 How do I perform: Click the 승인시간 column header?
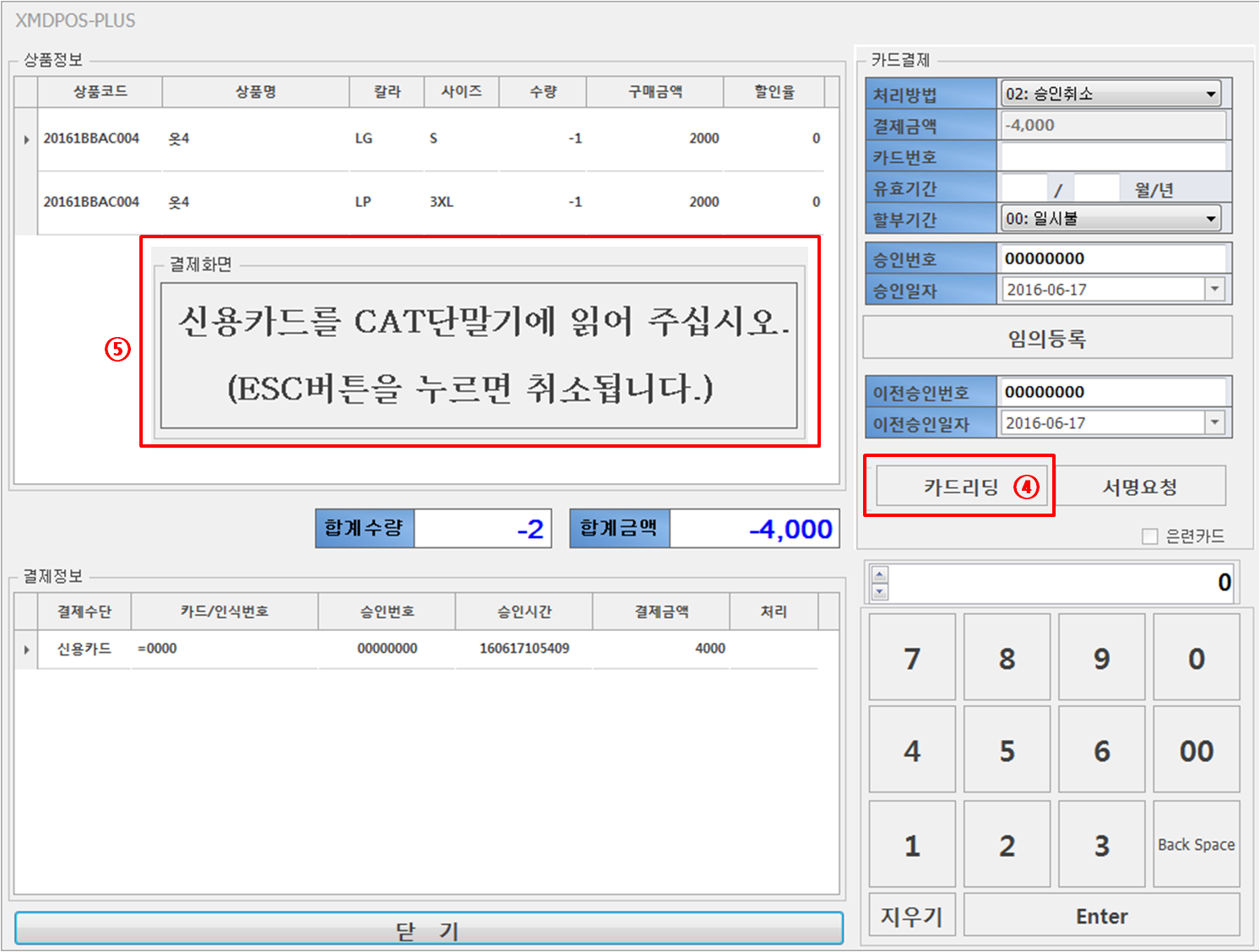pyautogui.click(x=524, y=612)
